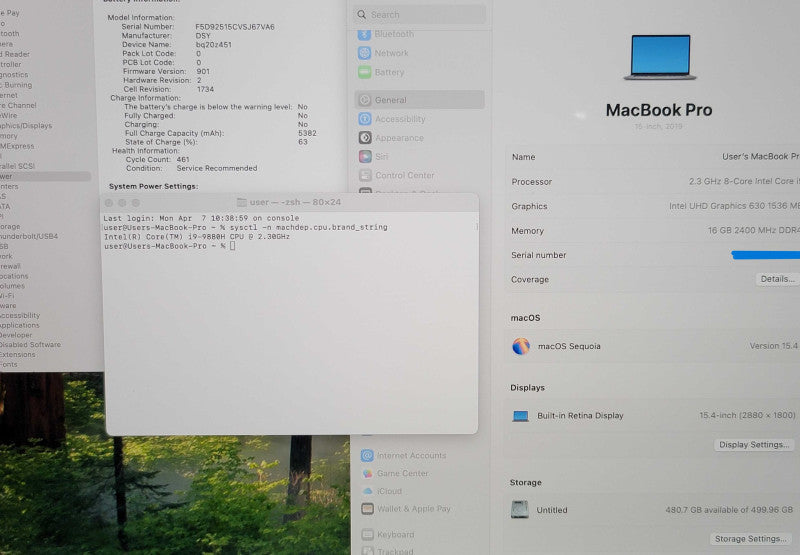Click the Cycle Count value 461
The width and height of the screenshot is (800, 555).
pyautogui.click(x=183, y=159)
